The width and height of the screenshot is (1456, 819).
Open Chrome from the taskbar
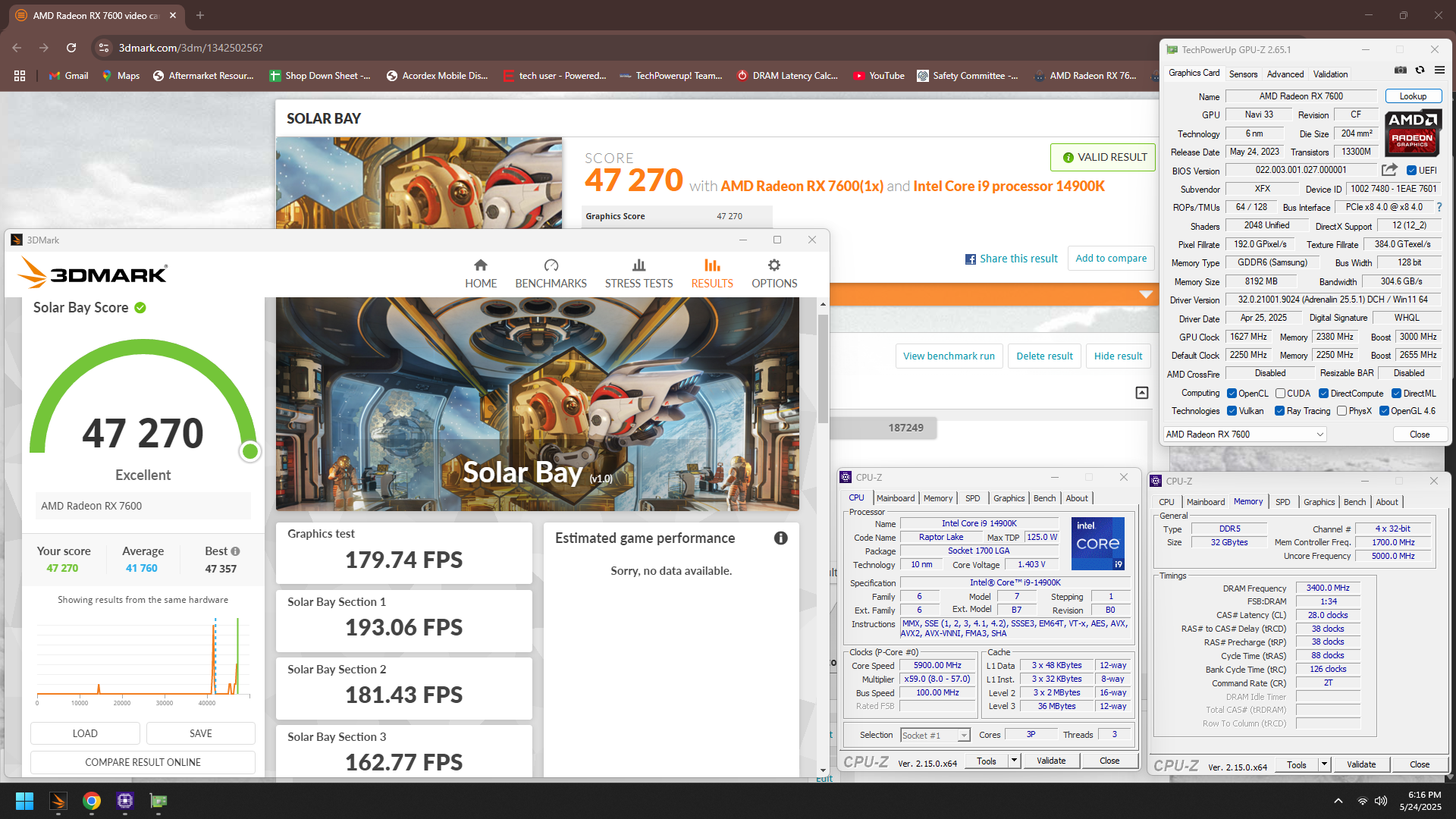point(92,801)
